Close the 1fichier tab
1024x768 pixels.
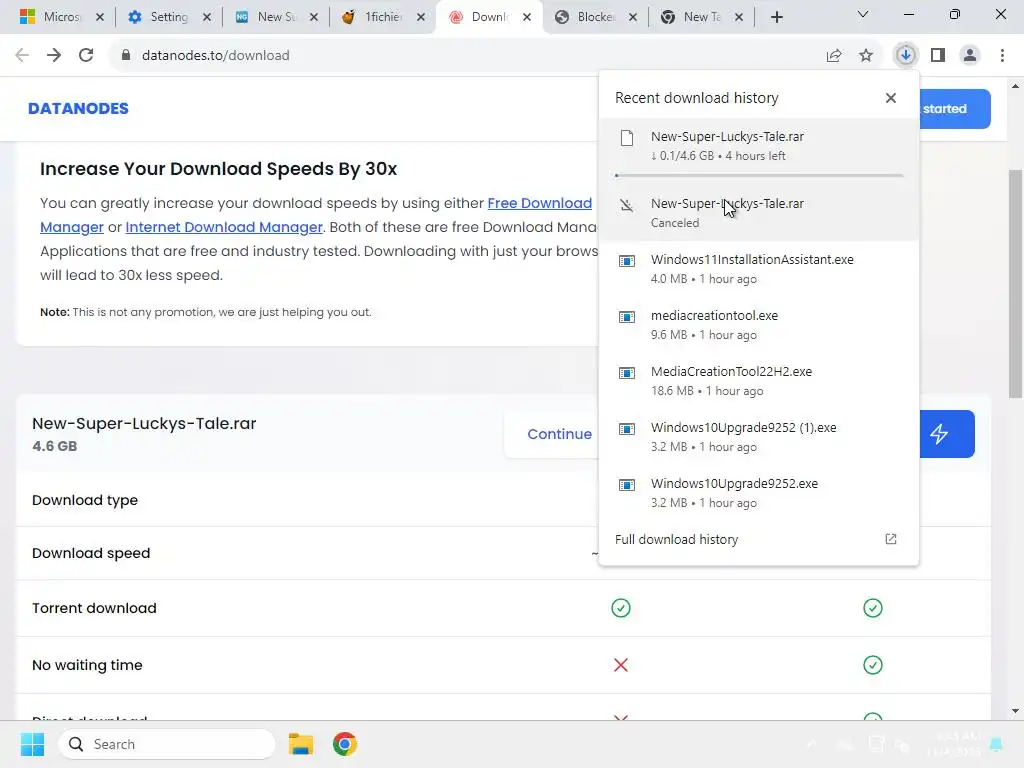[x=421, y=17]
